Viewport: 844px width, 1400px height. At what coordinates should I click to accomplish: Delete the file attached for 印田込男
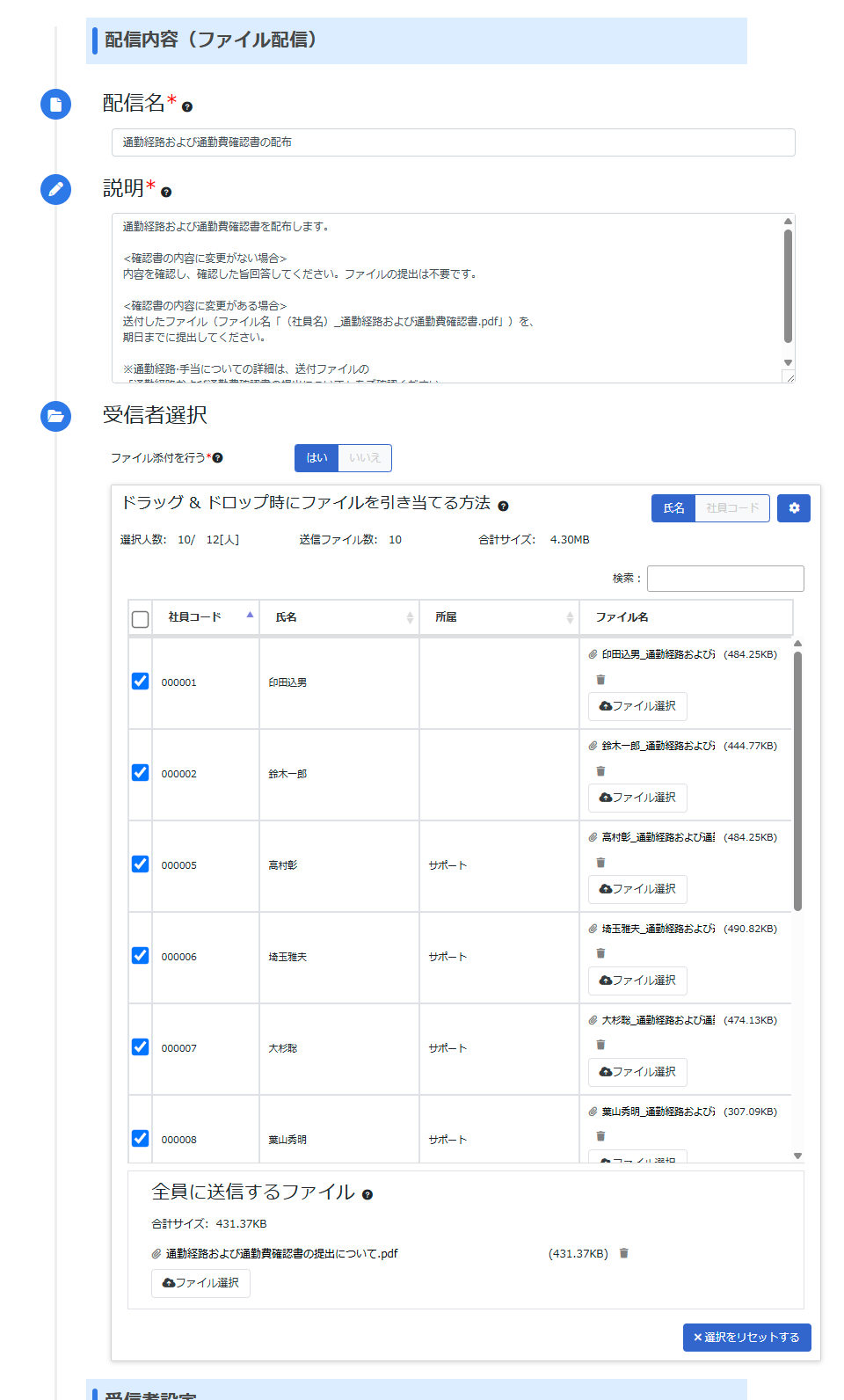coord(600,680)
